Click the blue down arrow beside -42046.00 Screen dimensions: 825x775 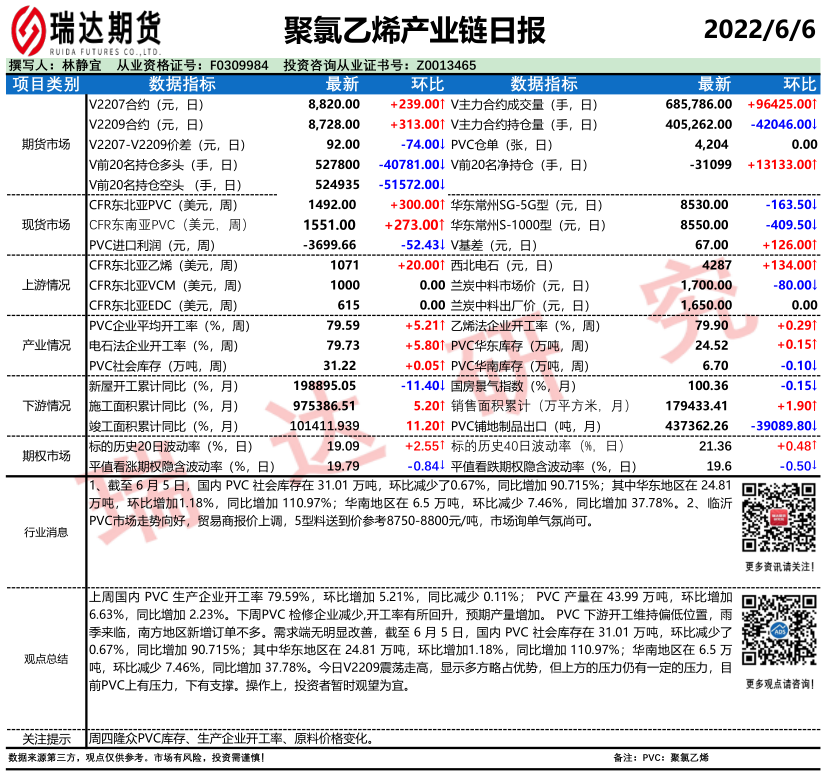(814, 124)
